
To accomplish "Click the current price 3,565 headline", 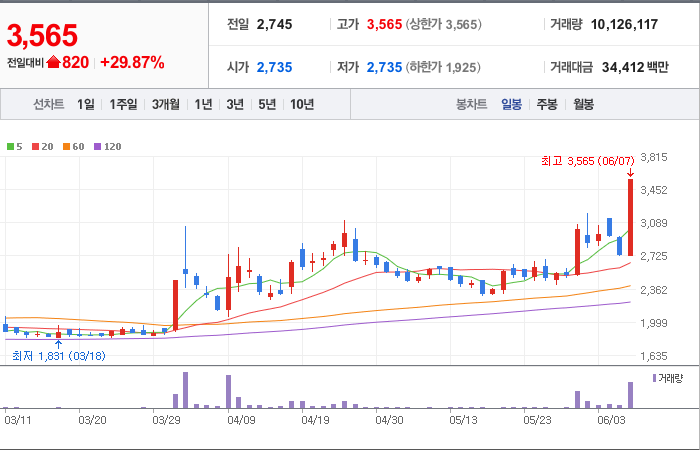I will [42, 35].
